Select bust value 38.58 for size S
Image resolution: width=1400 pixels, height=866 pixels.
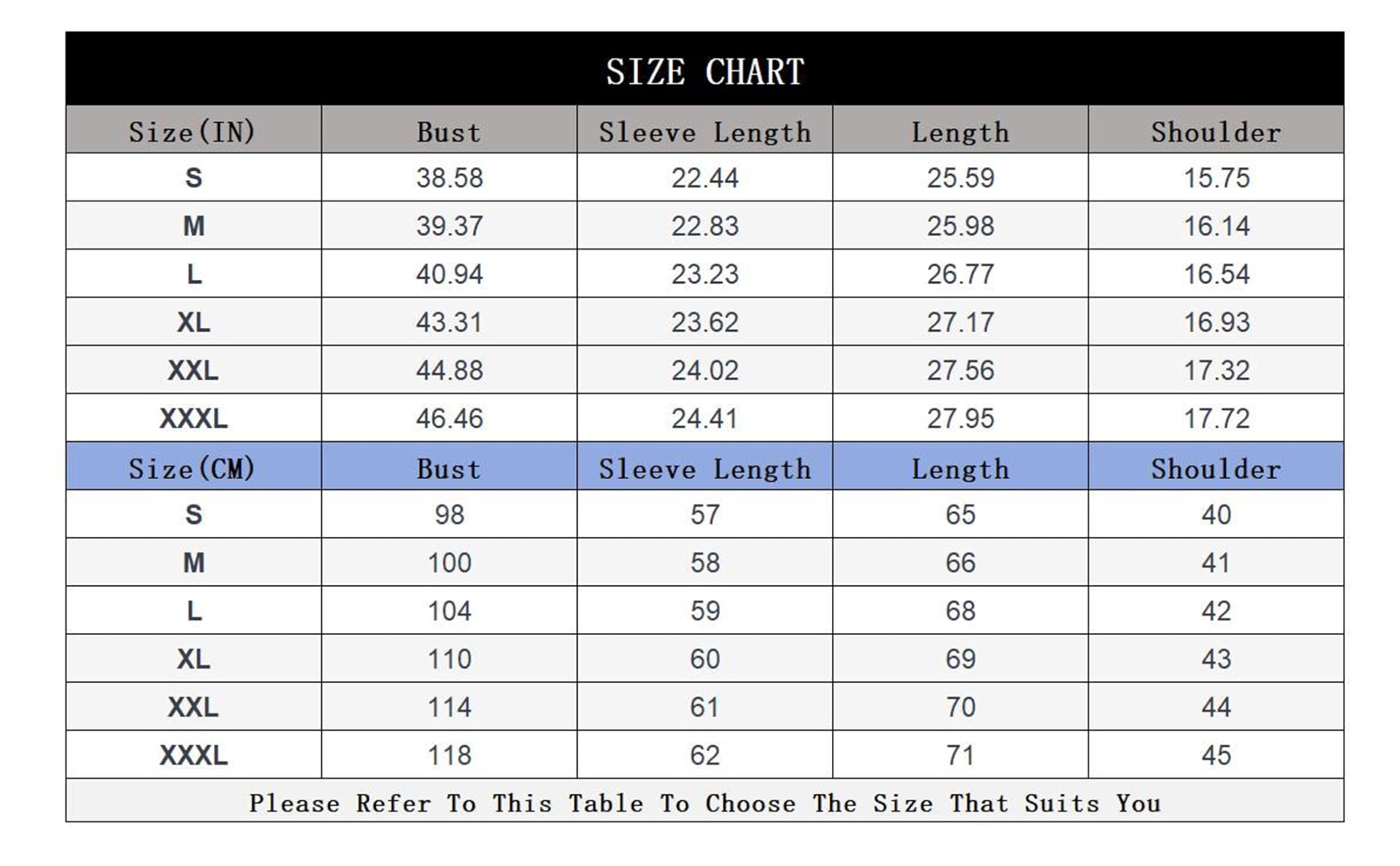[449, 178]
